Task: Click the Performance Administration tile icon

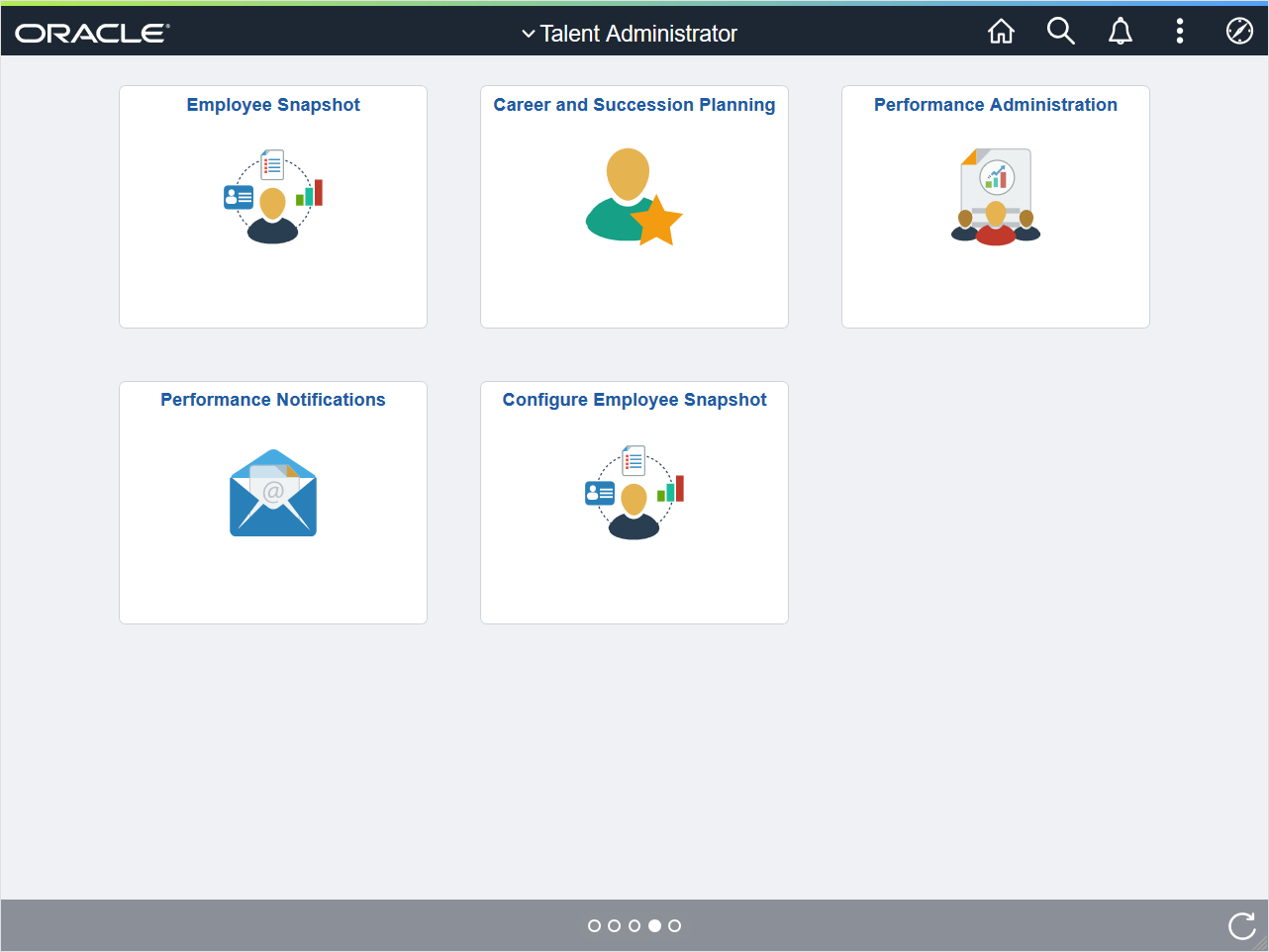Action: [x=996, y=197]
